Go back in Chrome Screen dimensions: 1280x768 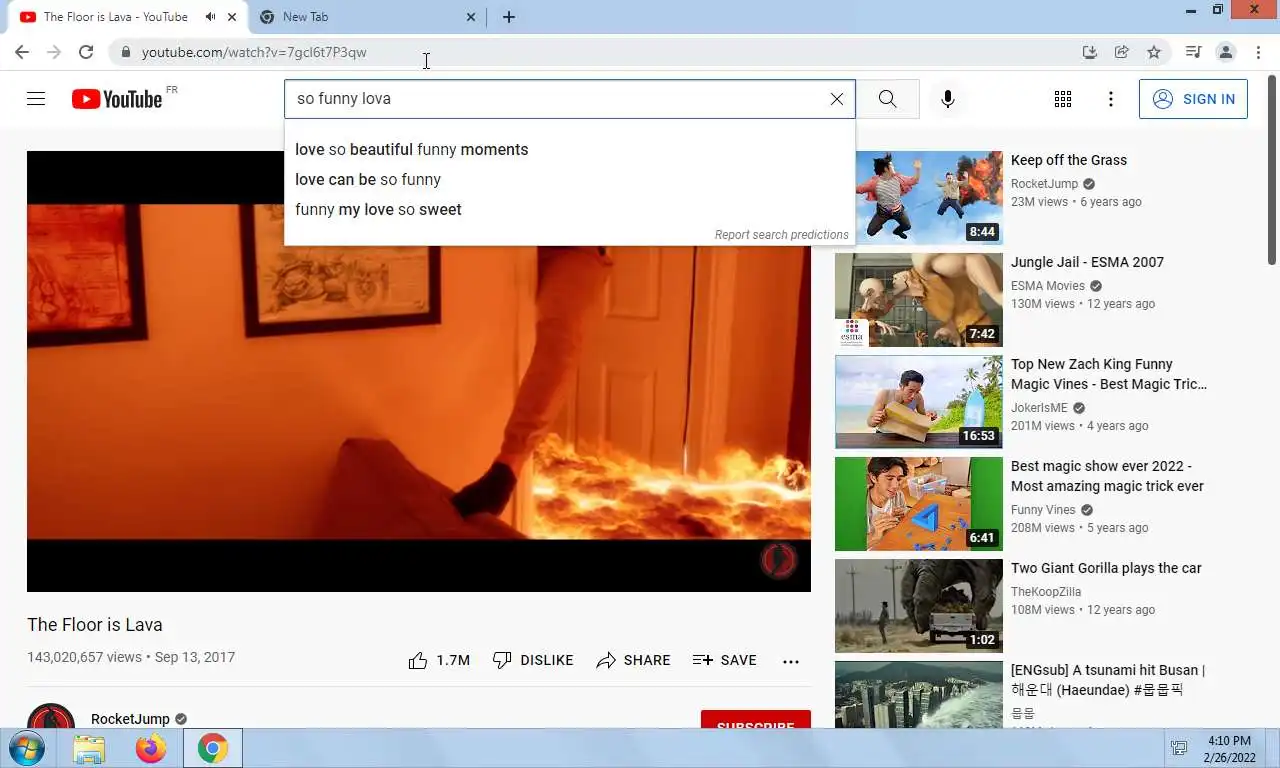(x=22, y=52)
